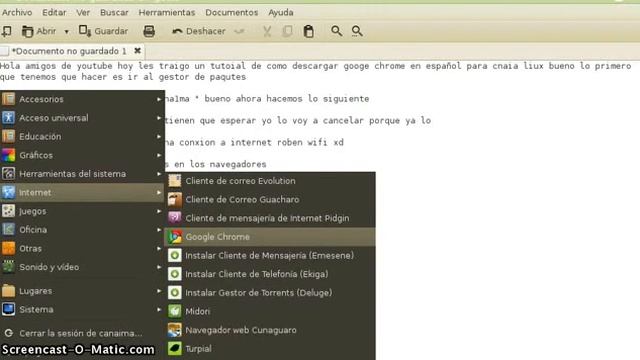Click the copy icon in the toolbar
640x360 pixels.
click(287, 31)
